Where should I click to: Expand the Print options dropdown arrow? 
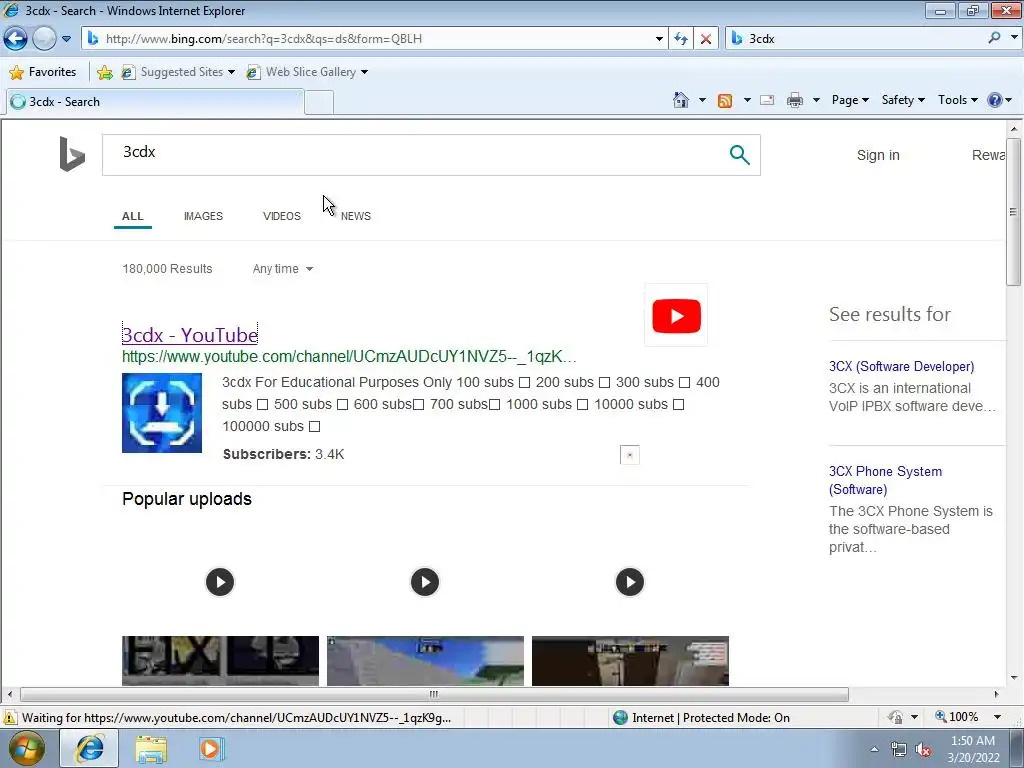click(x=816, y=100)
